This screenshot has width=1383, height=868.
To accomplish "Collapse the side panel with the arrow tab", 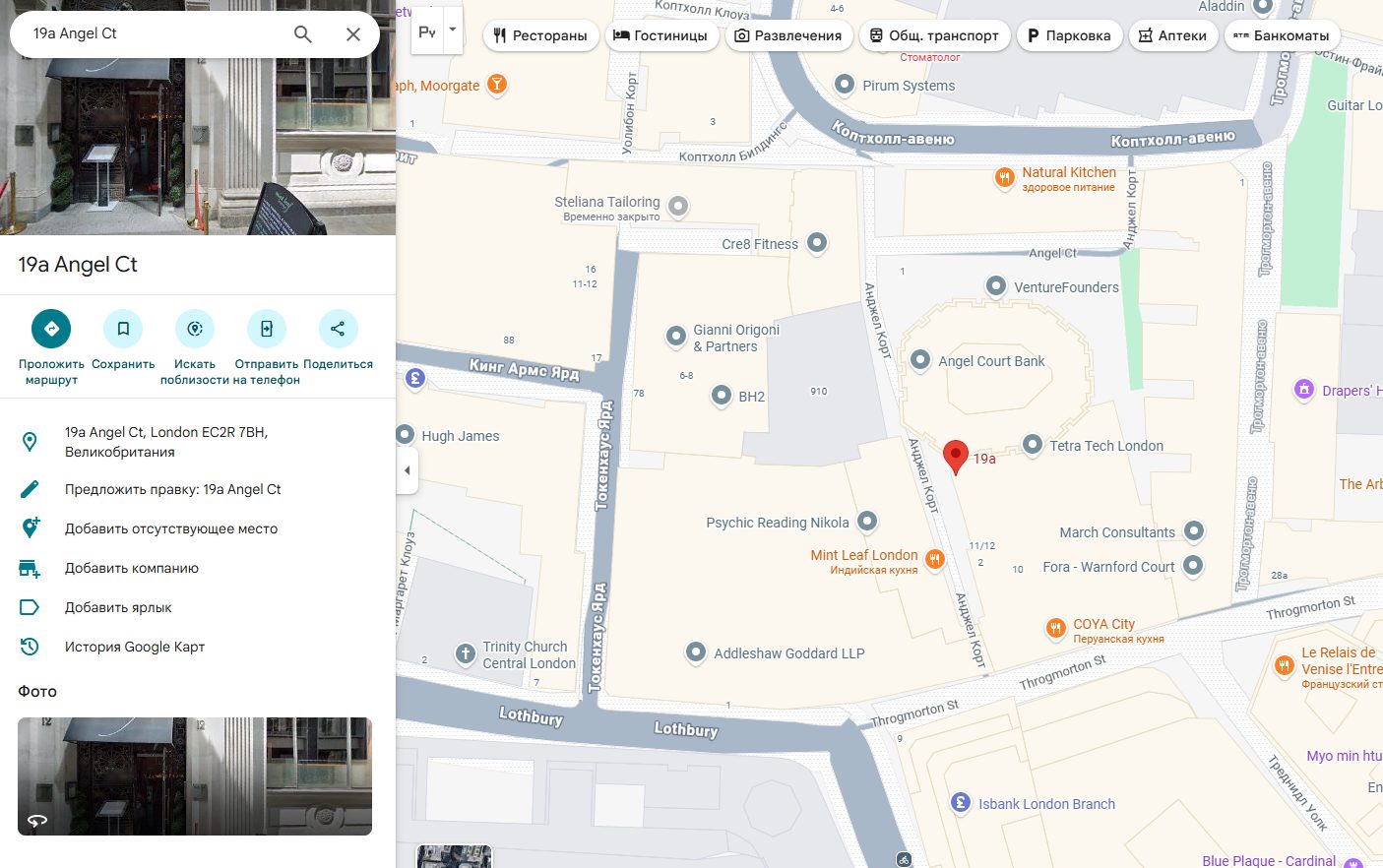I will pyautogui.click(x=408, y=470).
